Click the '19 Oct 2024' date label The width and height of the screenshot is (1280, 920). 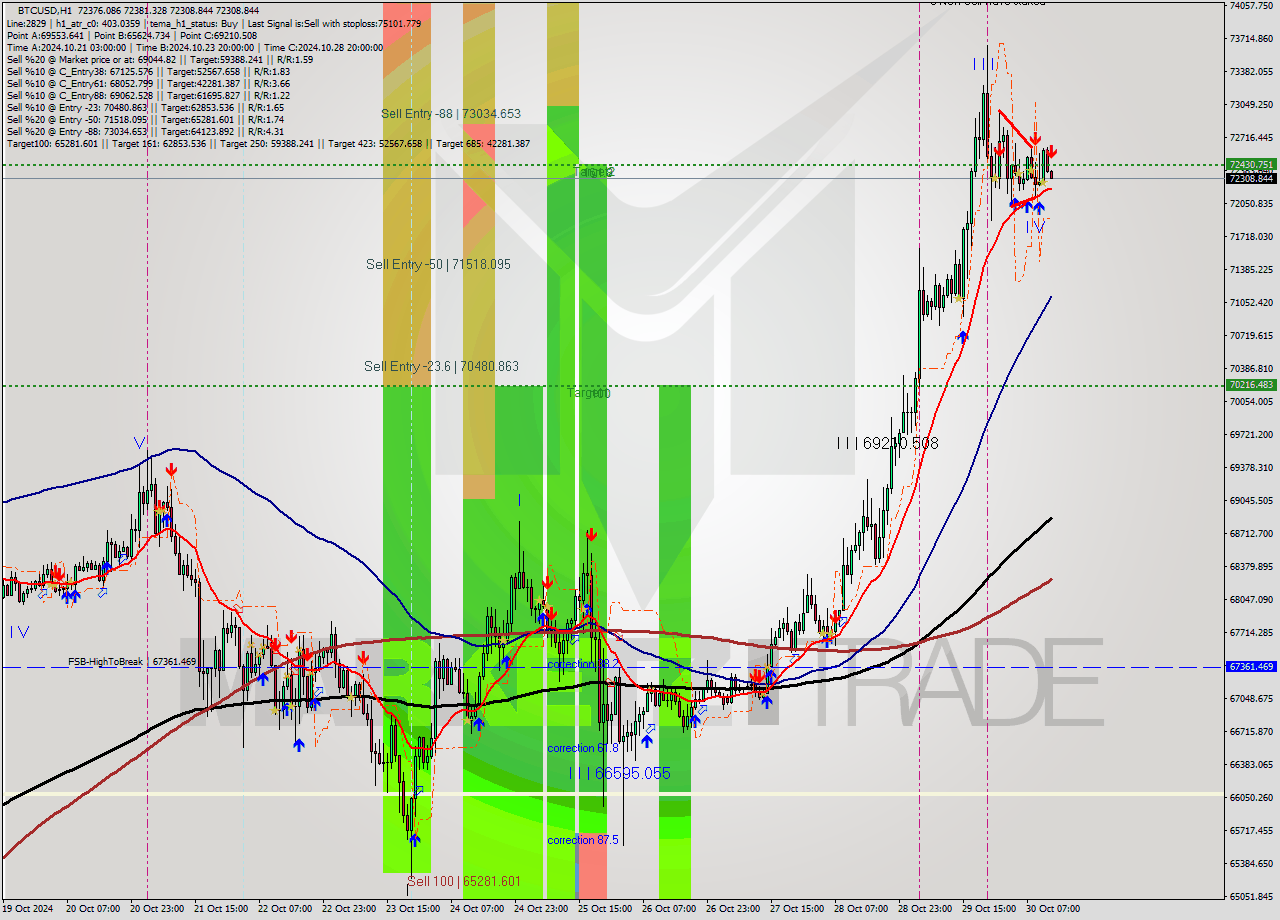[x=30, y=909]
